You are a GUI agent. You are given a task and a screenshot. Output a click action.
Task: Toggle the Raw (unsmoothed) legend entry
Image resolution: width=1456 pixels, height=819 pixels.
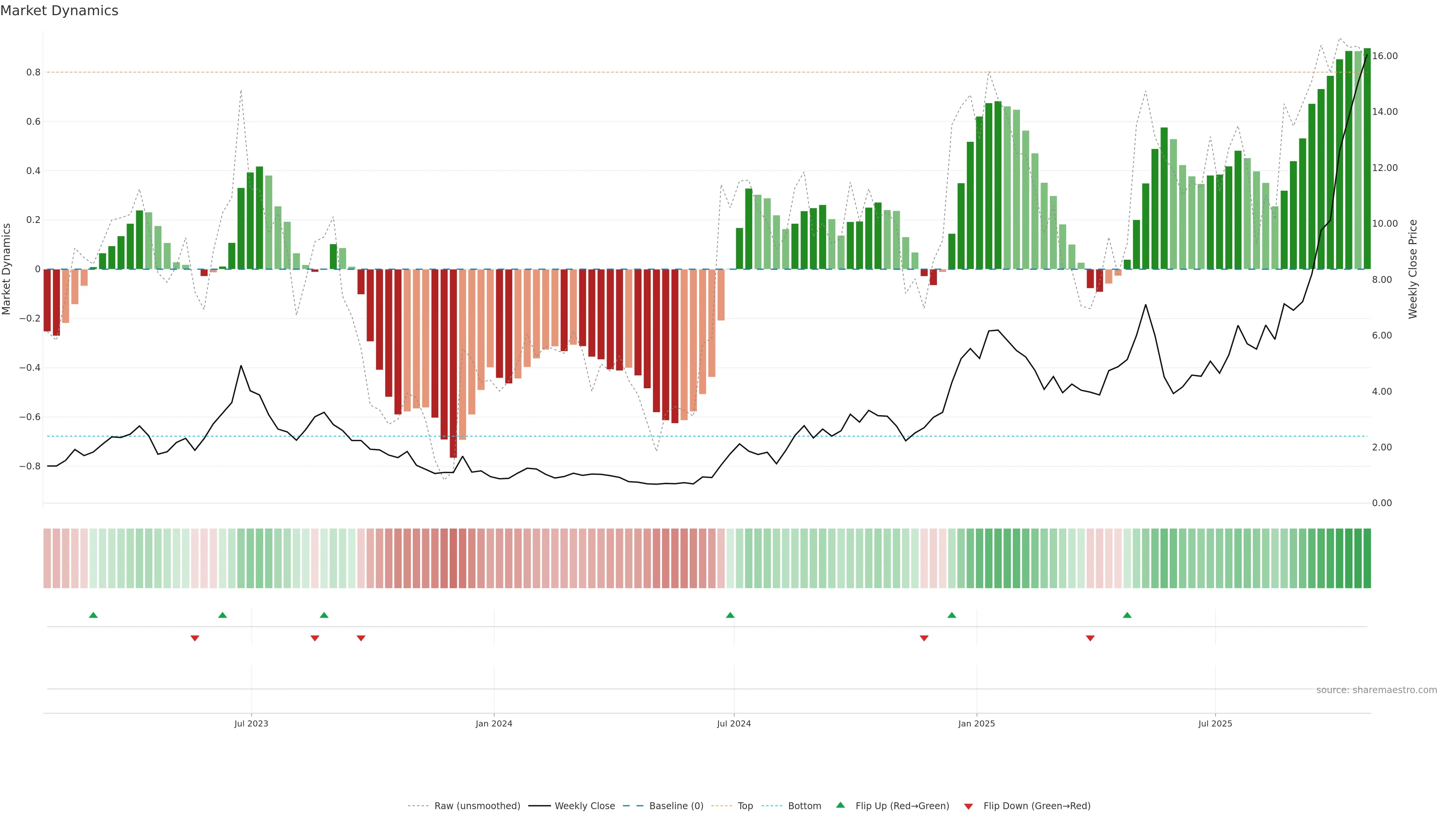tap(477, 806)
